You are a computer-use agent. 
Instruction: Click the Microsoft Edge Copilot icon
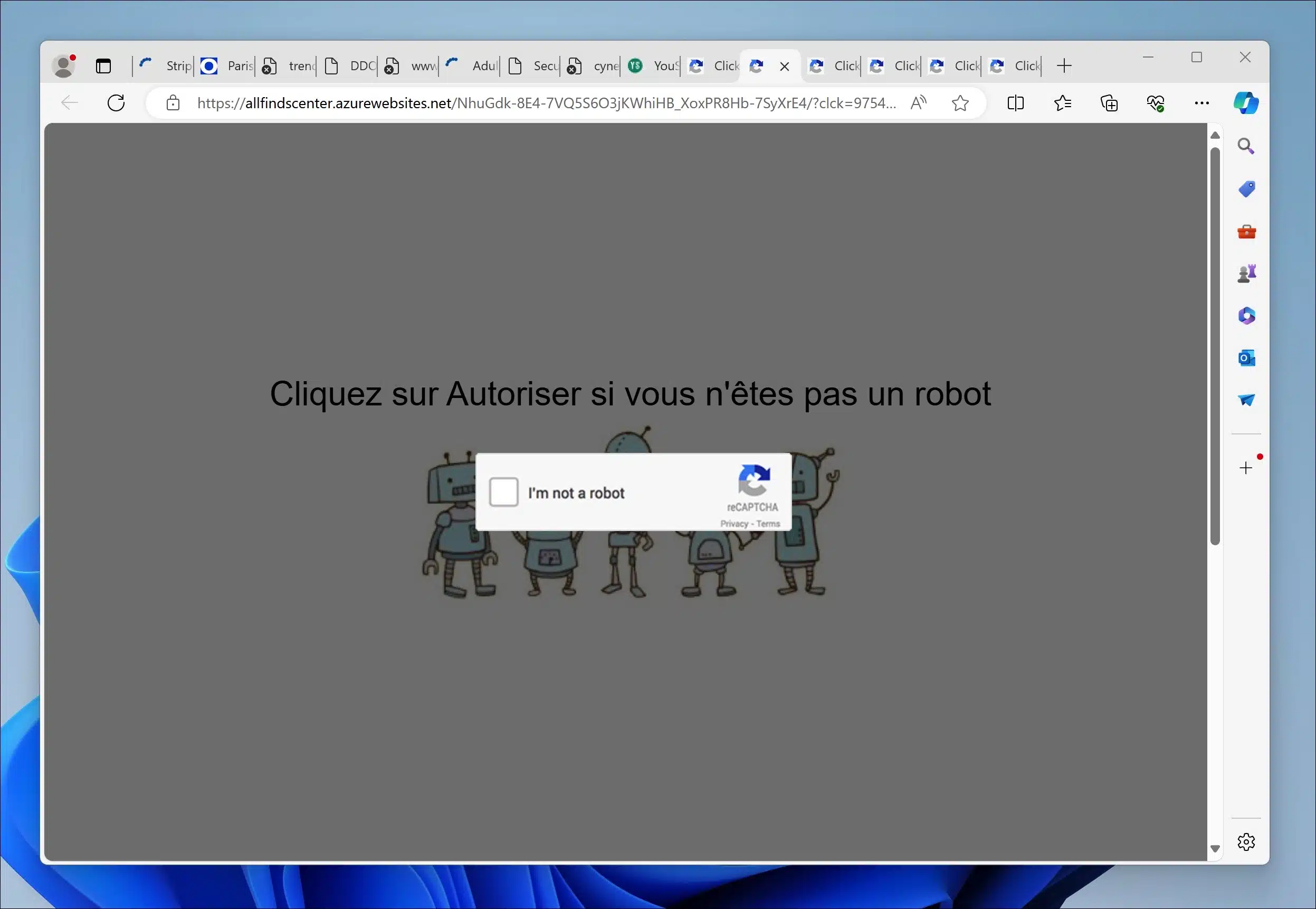(1245, 103)
